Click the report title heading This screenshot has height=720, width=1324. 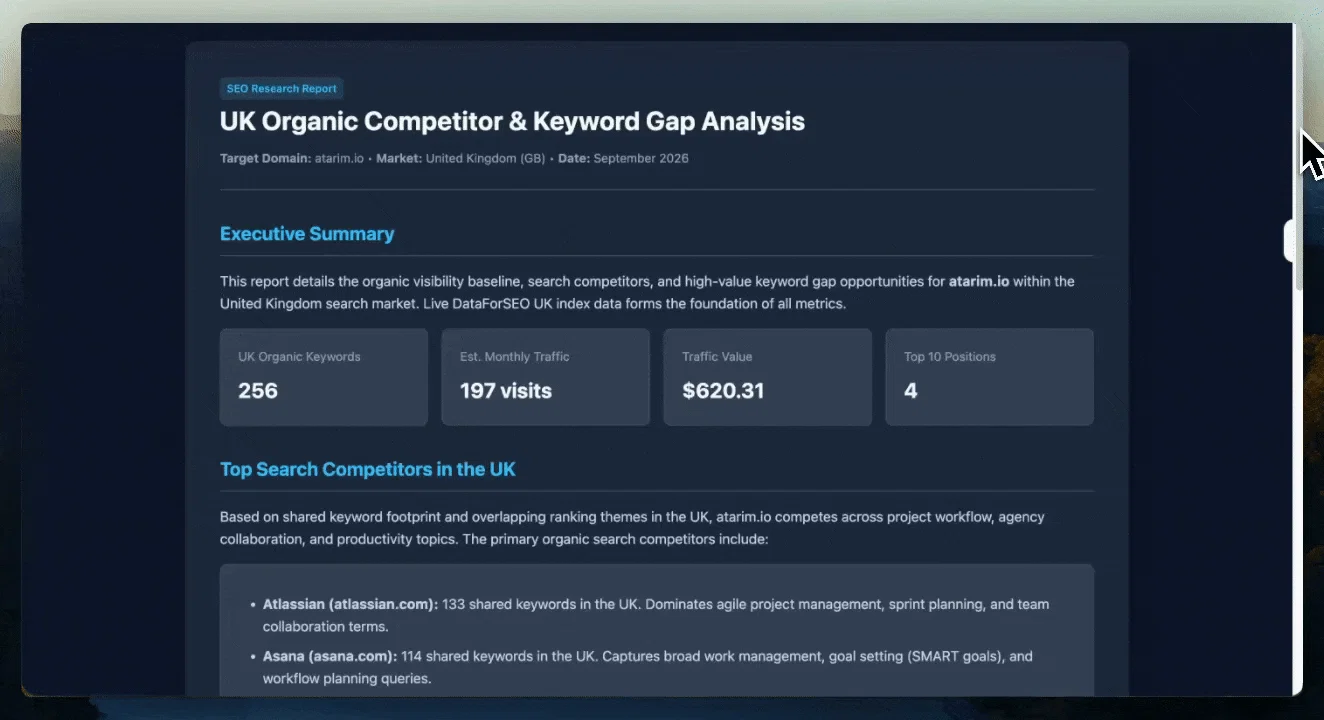point(512,122)
